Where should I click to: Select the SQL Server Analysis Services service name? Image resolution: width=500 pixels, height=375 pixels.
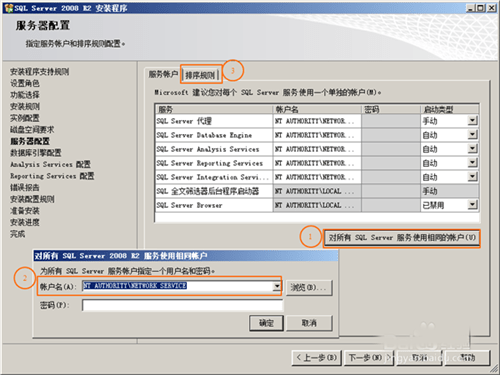[208, 149]
